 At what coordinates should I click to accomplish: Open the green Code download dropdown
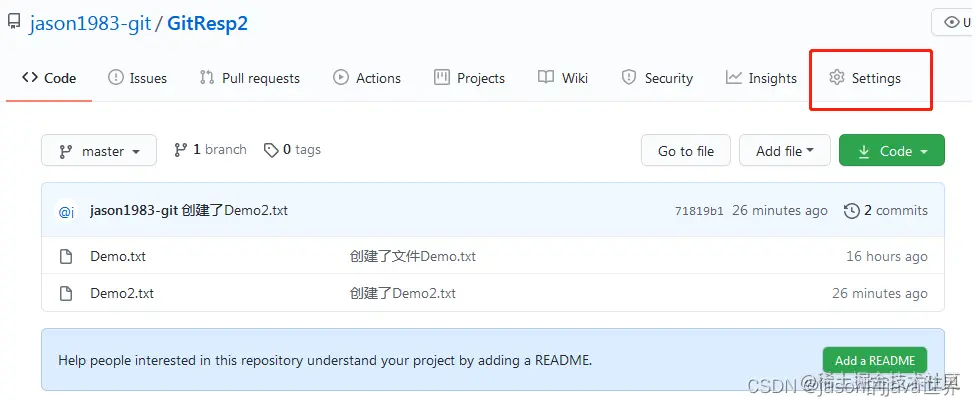point(892,150)
